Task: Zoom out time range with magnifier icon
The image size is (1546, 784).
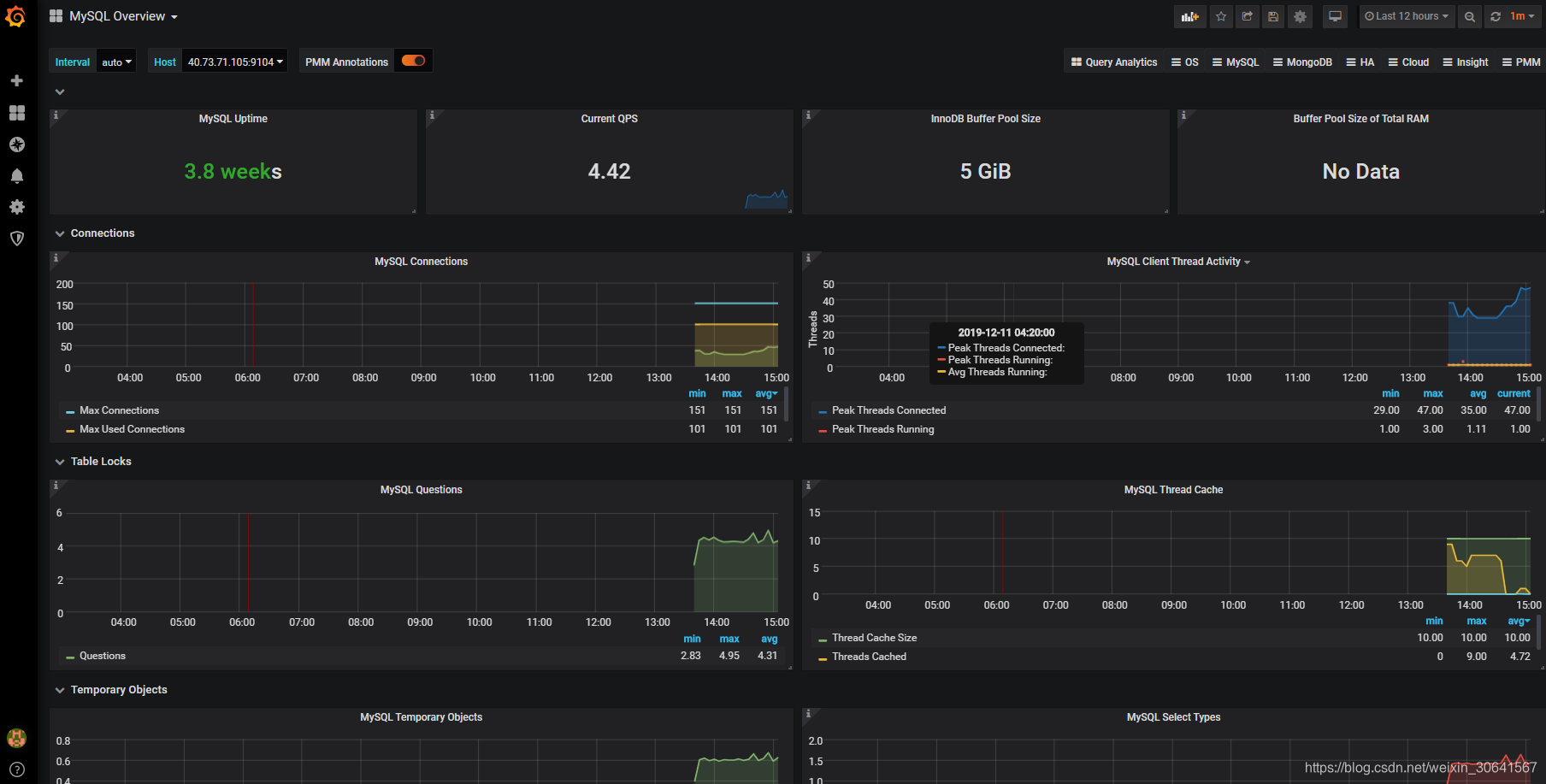Action: (1469, 16)
